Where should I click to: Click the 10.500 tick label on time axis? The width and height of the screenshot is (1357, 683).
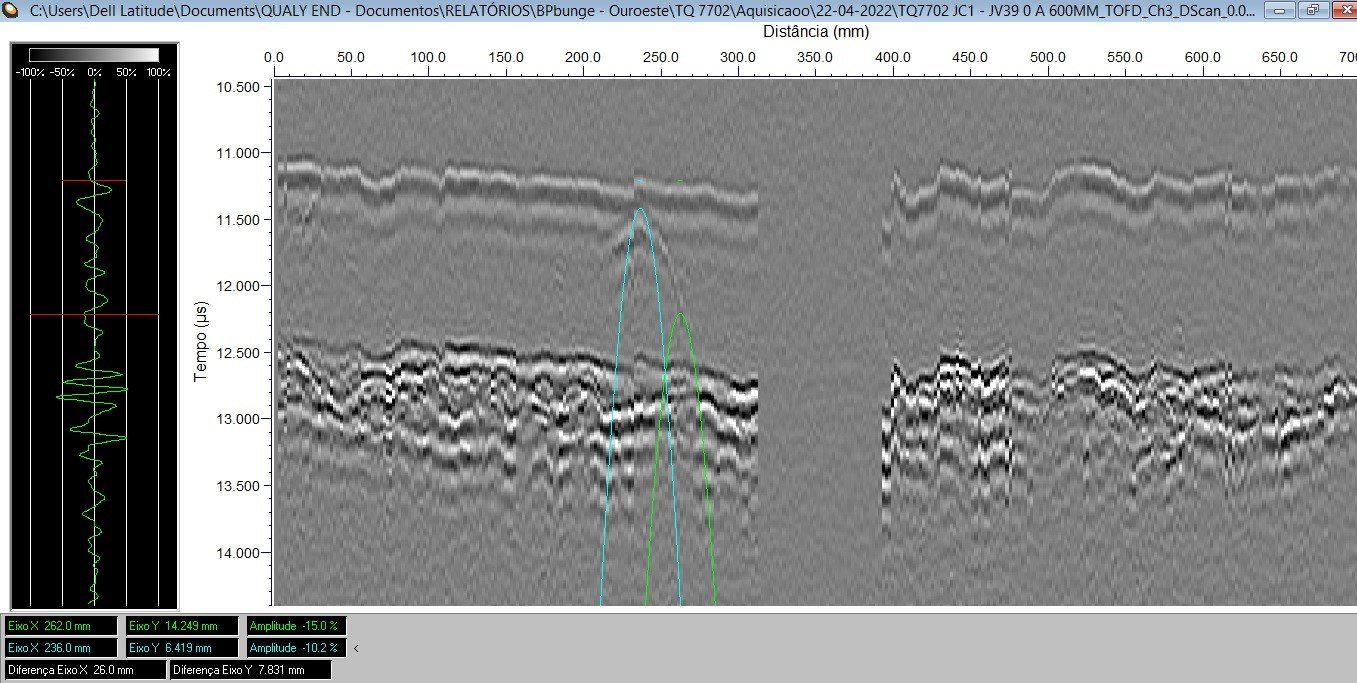237,87
